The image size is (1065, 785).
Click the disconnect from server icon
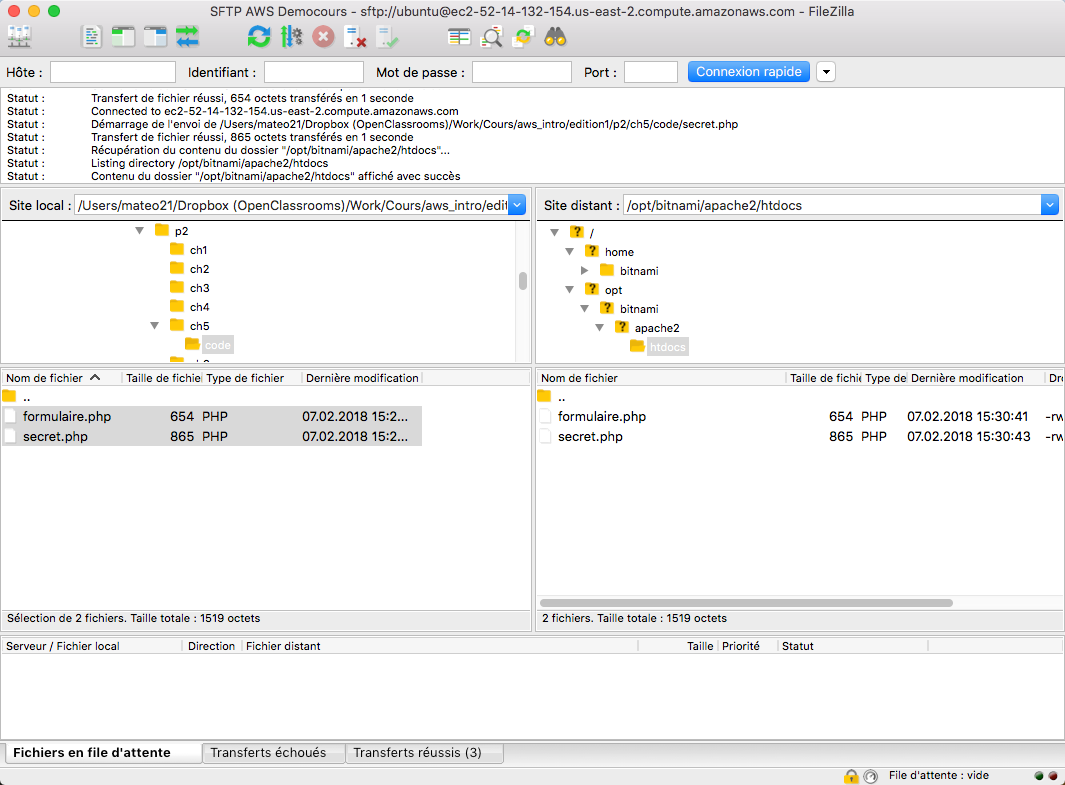tap(355, 37)
